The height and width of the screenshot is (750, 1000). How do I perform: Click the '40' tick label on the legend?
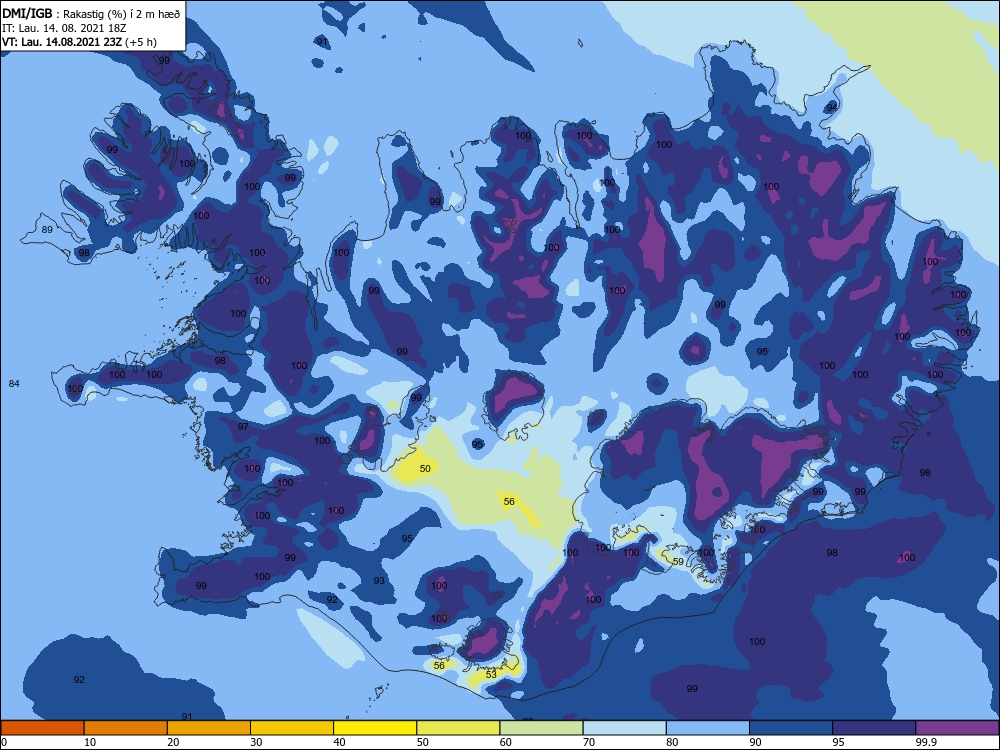point(340,742)
